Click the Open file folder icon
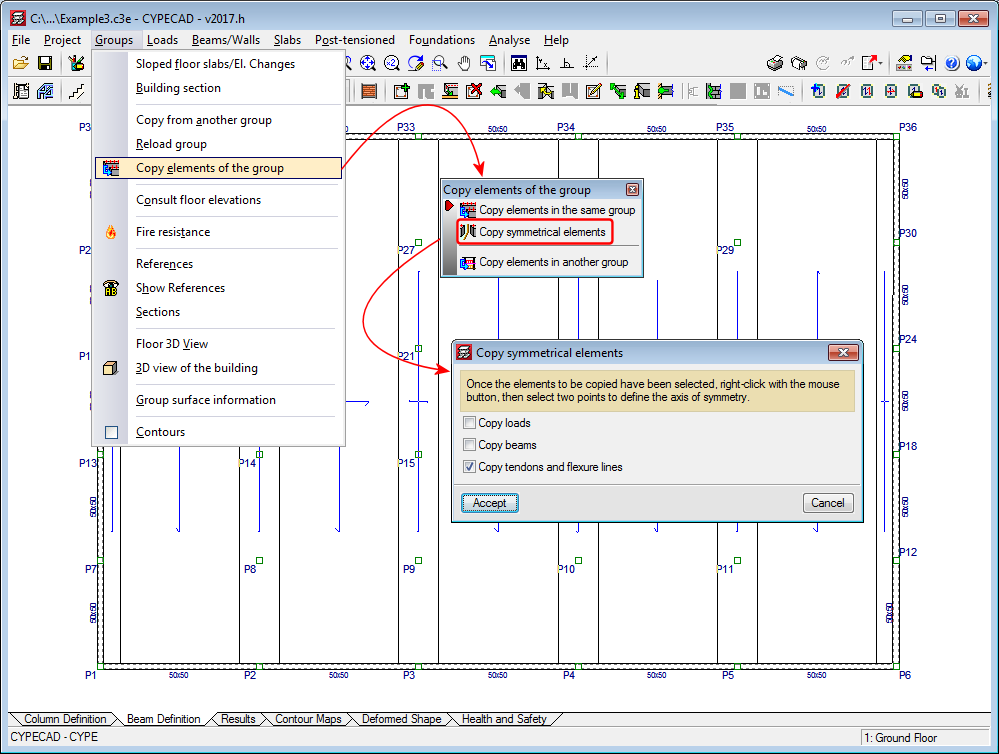 (20, 63)
